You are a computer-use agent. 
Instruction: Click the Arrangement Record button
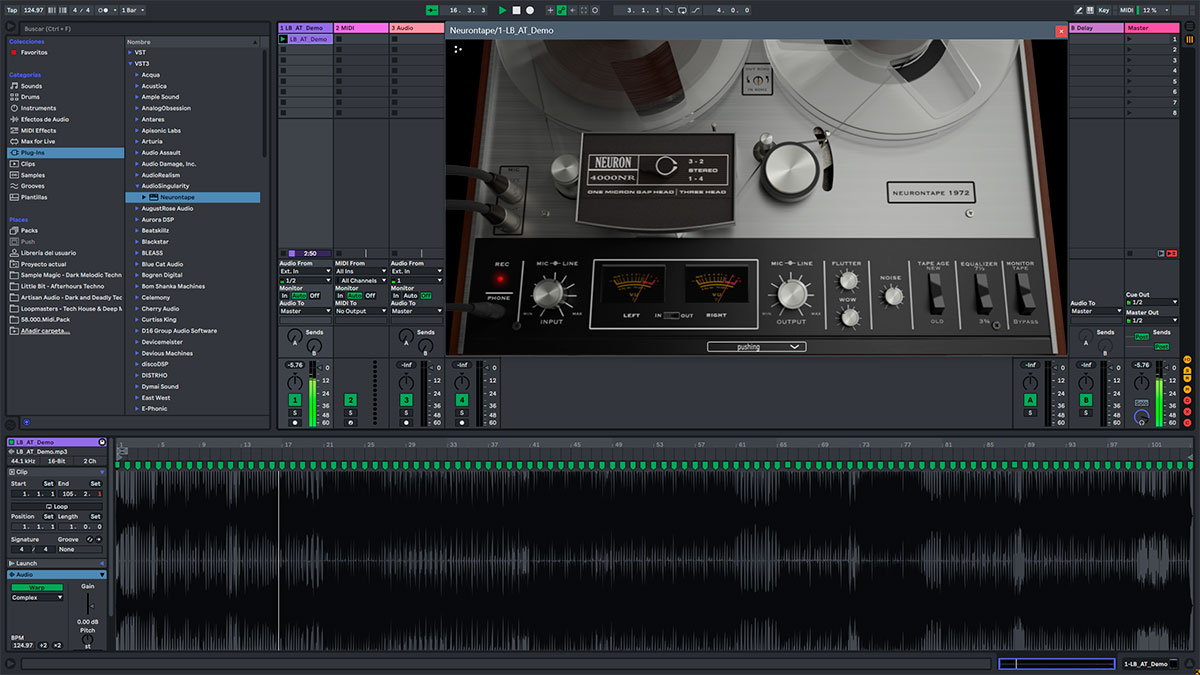529,10
